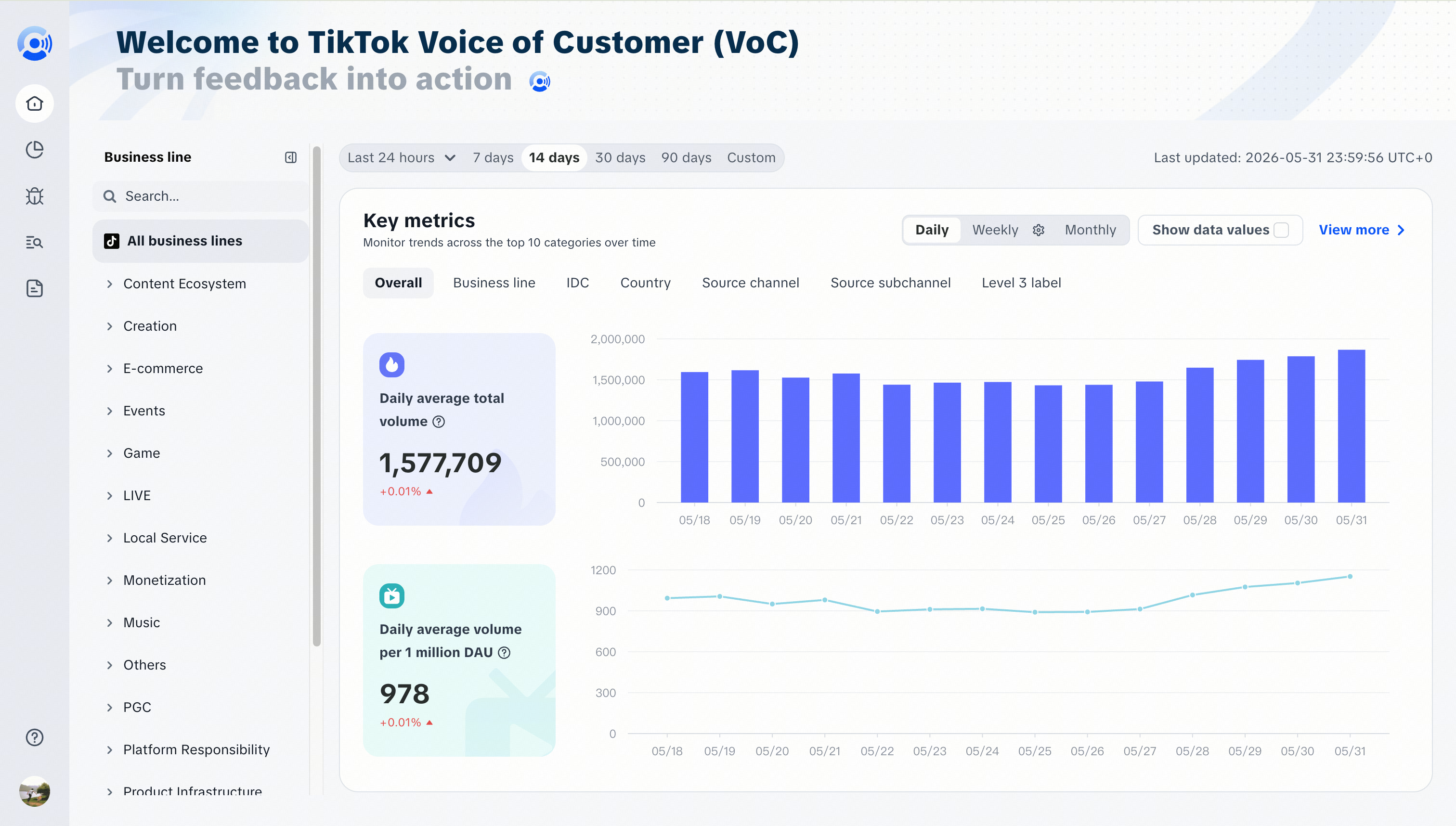Click the 978 DAU volume value
Viewport: 1456px width, 826px height.
click(404, 694)
